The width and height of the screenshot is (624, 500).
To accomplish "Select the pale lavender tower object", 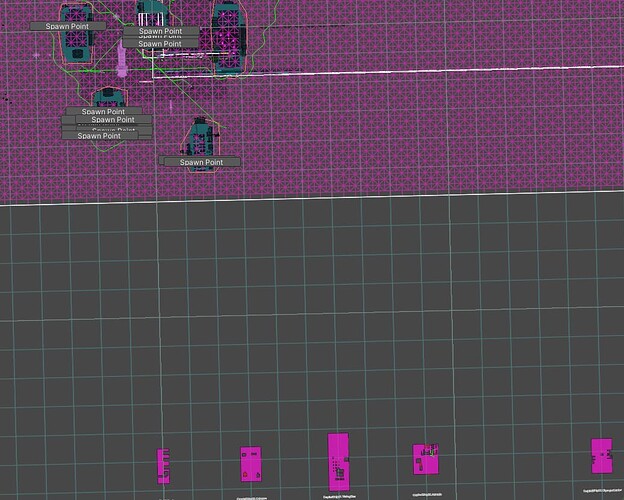I will coord(121,60).
